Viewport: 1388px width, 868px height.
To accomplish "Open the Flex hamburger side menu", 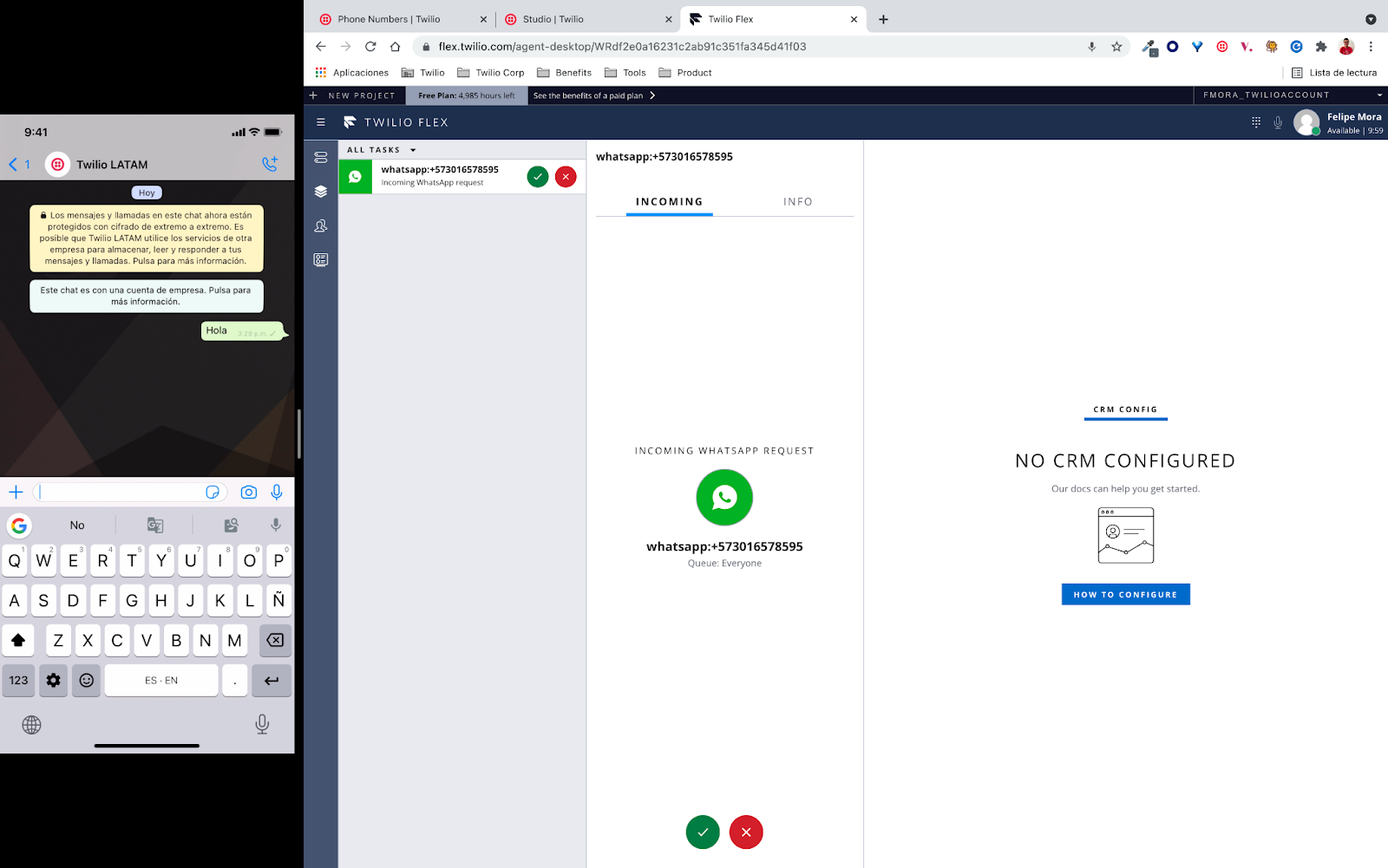I will point(321,122).
